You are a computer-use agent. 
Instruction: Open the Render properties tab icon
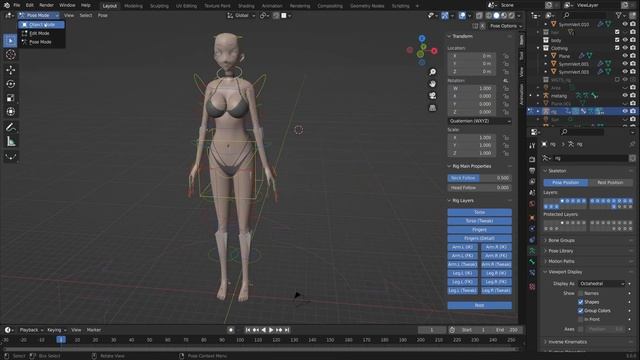(532, 160)
